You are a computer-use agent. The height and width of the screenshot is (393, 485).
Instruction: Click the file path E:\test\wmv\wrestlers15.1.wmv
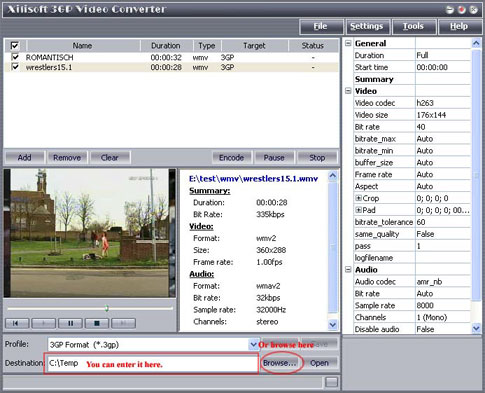click(x=253, y=179)
